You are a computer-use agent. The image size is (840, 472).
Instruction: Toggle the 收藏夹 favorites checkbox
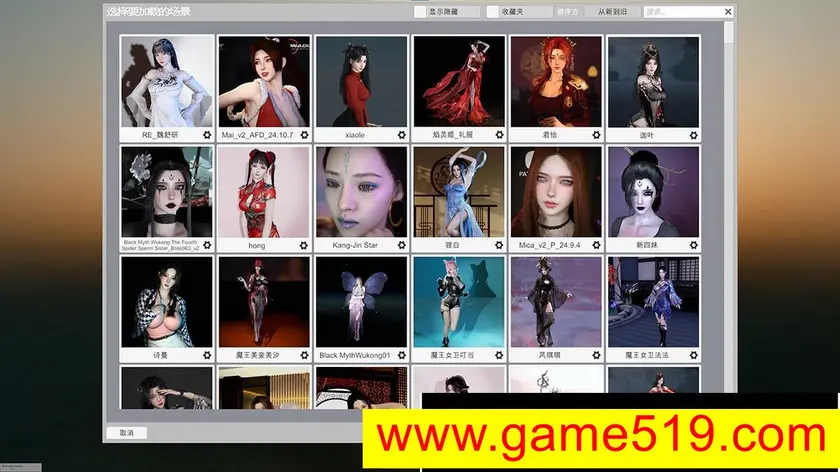[x=492, y=12]
